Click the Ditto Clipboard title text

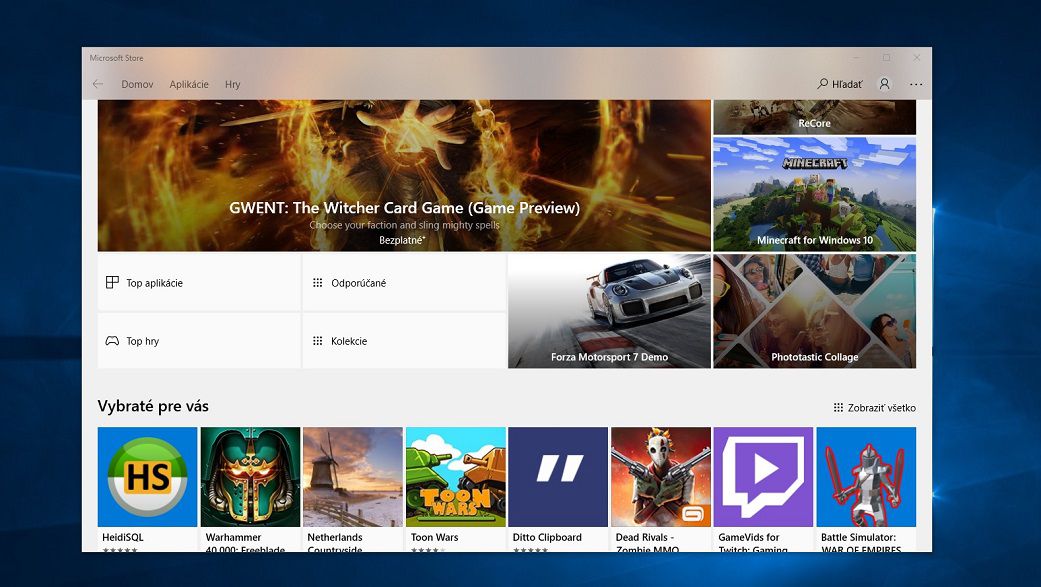(x=547, y=537)
